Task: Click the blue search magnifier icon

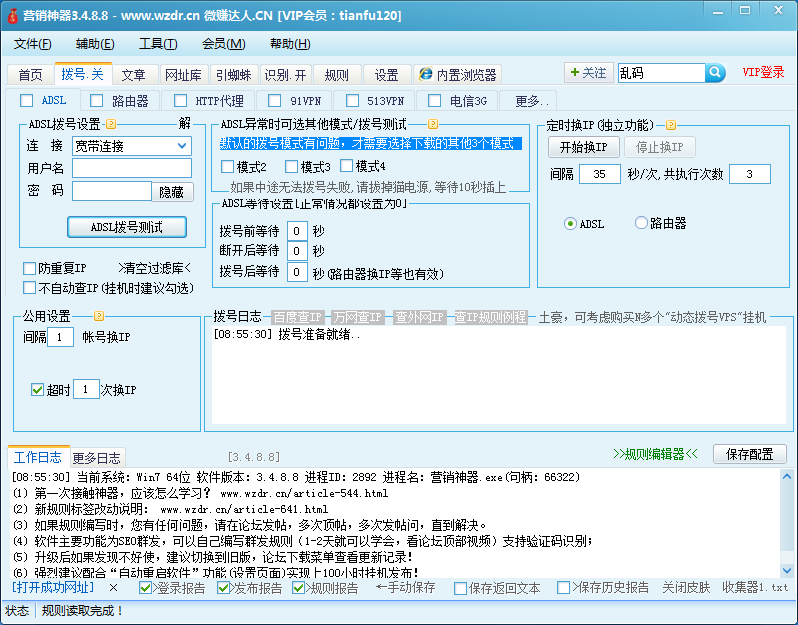Action: (x=715, y=73)
